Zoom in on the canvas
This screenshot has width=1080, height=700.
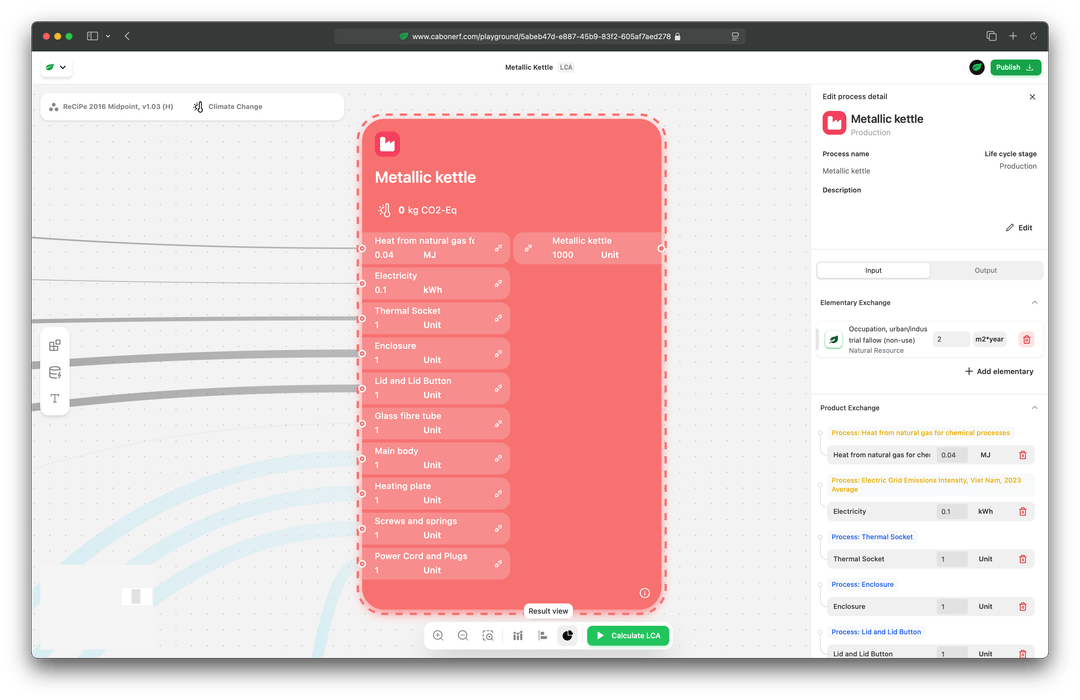click(438, 635)
